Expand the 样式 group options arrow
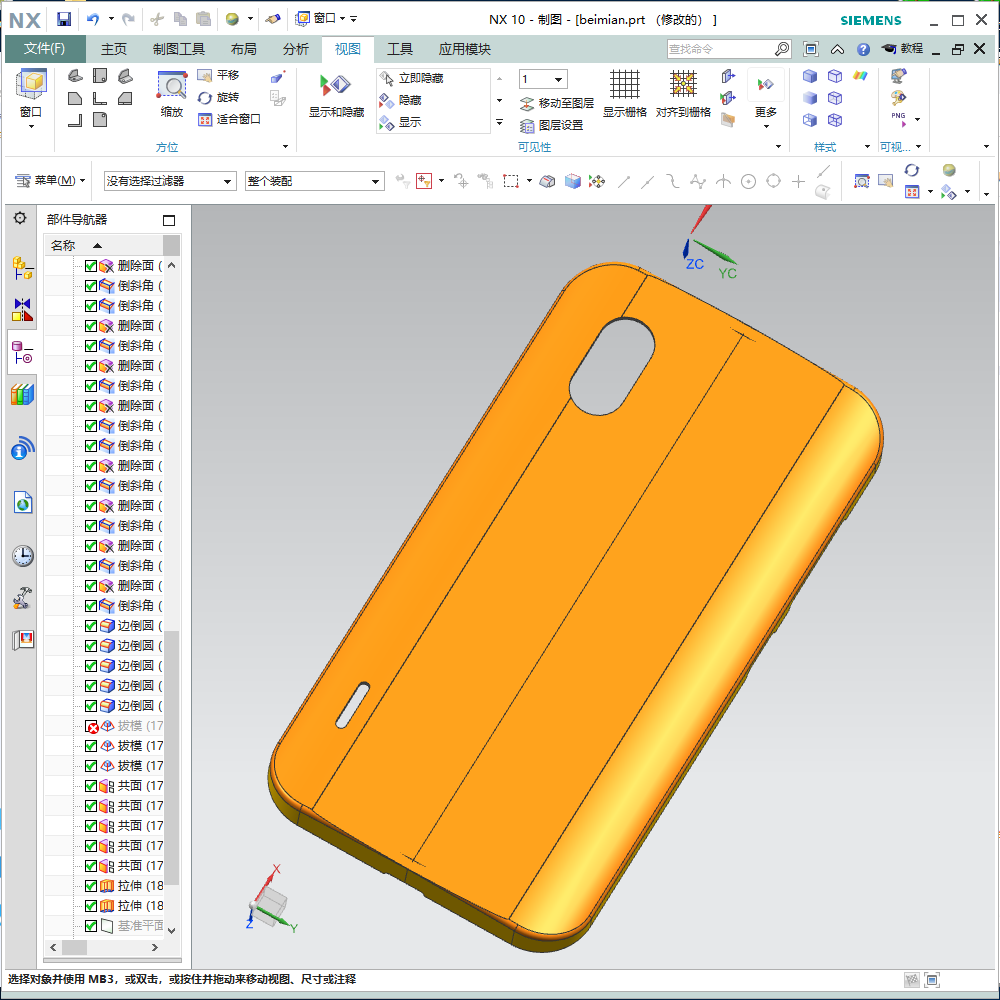1000x1000 pixels. click(x=867, y=147)
